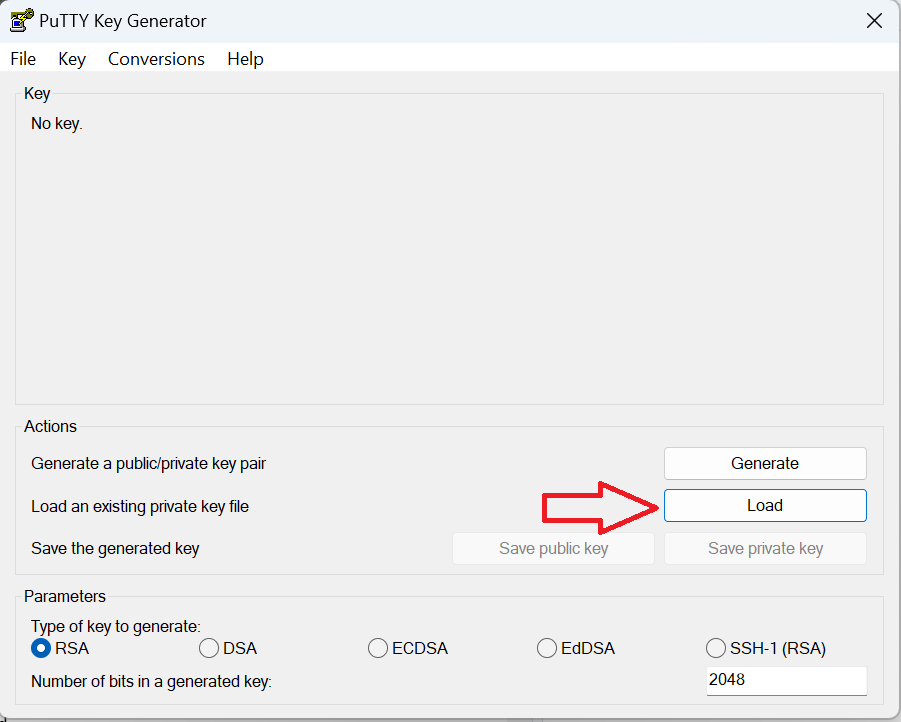Image resolution: width=901 pixels, height=722 pixels.
Task: Click the PuTTY Key Generator title bar icon
Action: [22, 21]
